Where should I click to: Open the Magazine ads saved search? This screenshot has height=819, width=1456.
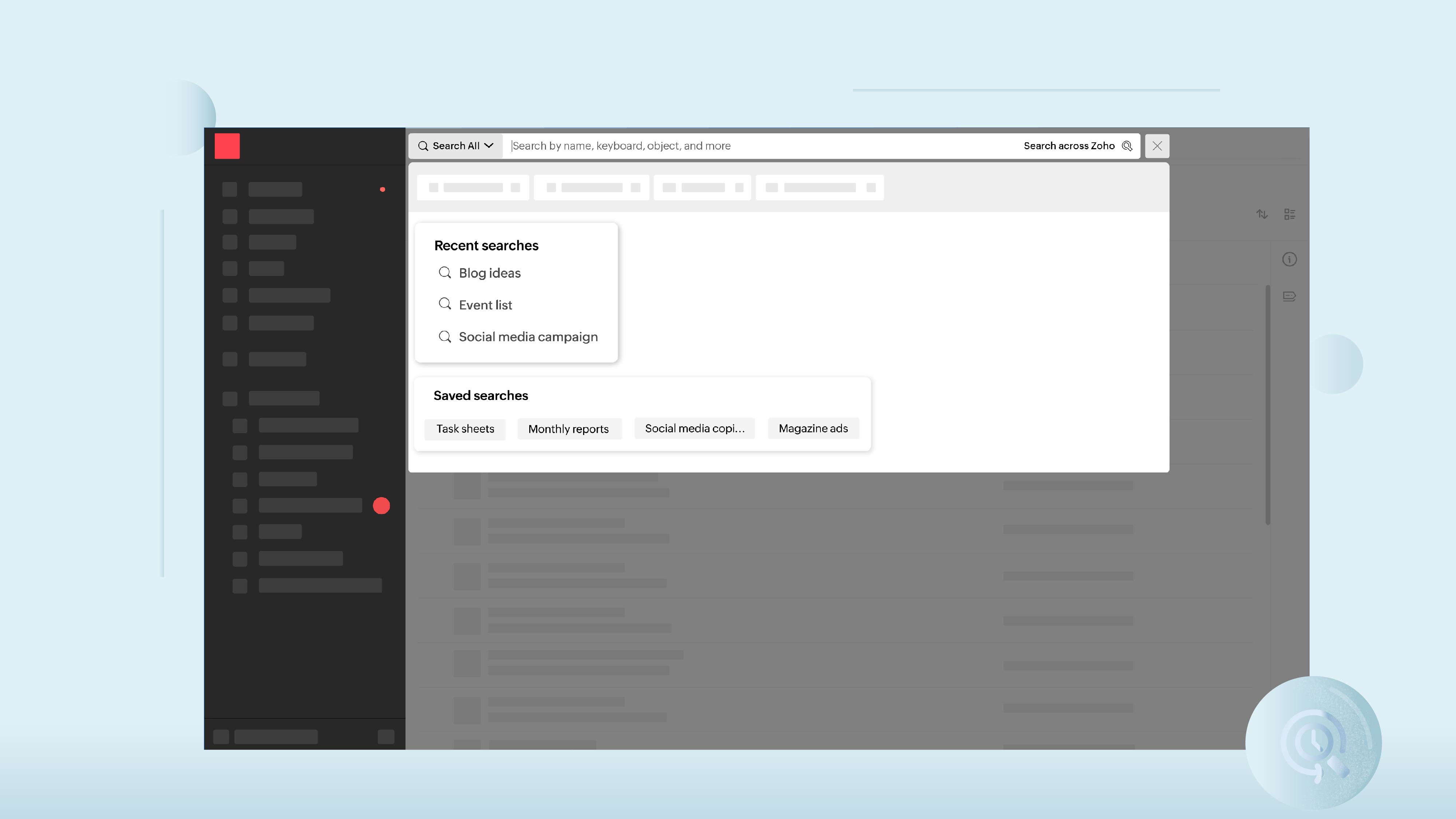pyautogui.click(x=813, y=428)
